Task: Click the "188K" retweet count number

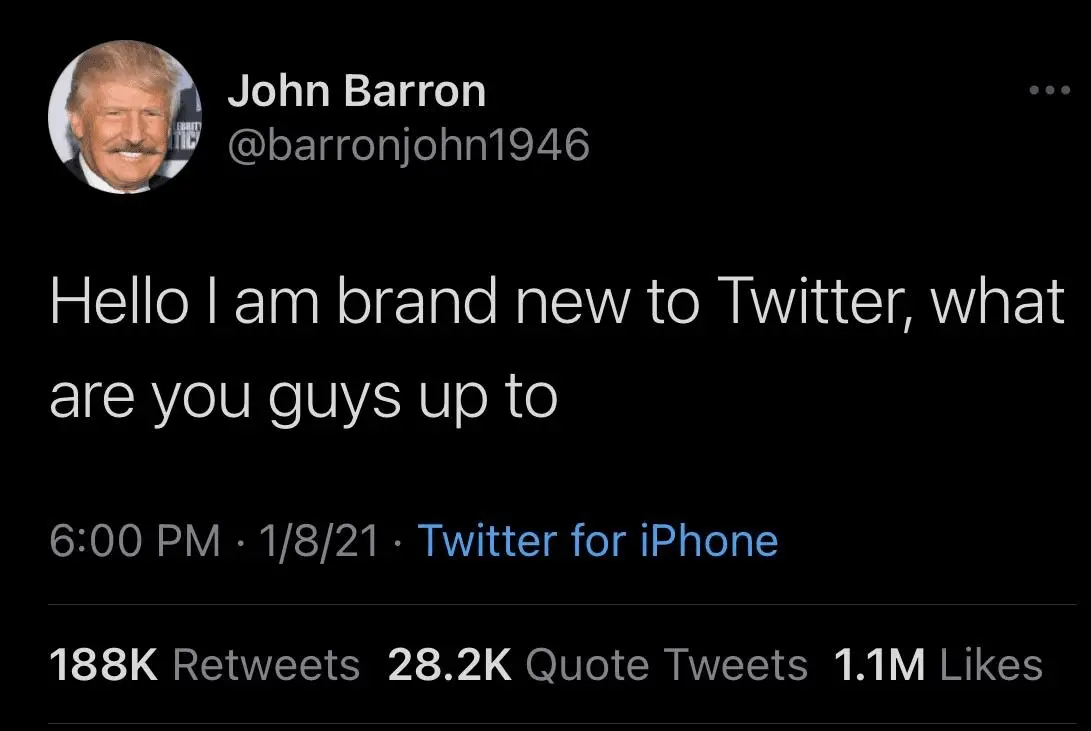Action: pyautogui.click(x=104, y=665)
